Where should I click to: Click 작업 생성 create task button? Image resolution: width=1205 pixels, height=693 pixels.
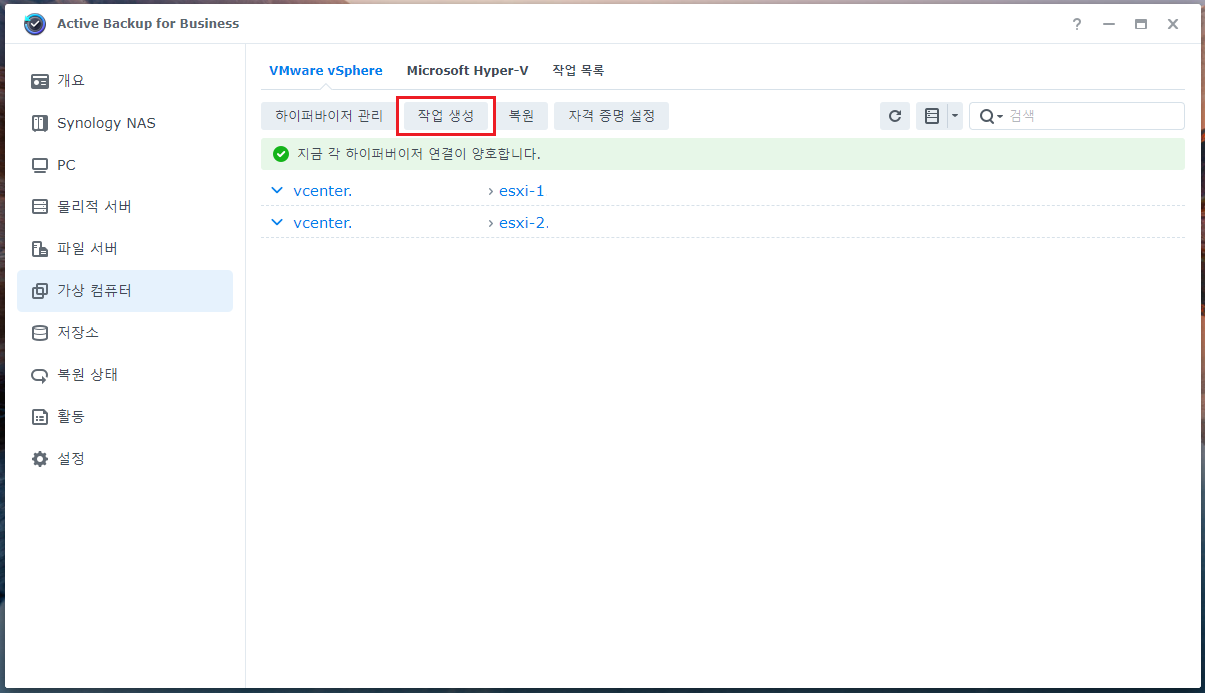pyautogui.click(x=446, y=116)
